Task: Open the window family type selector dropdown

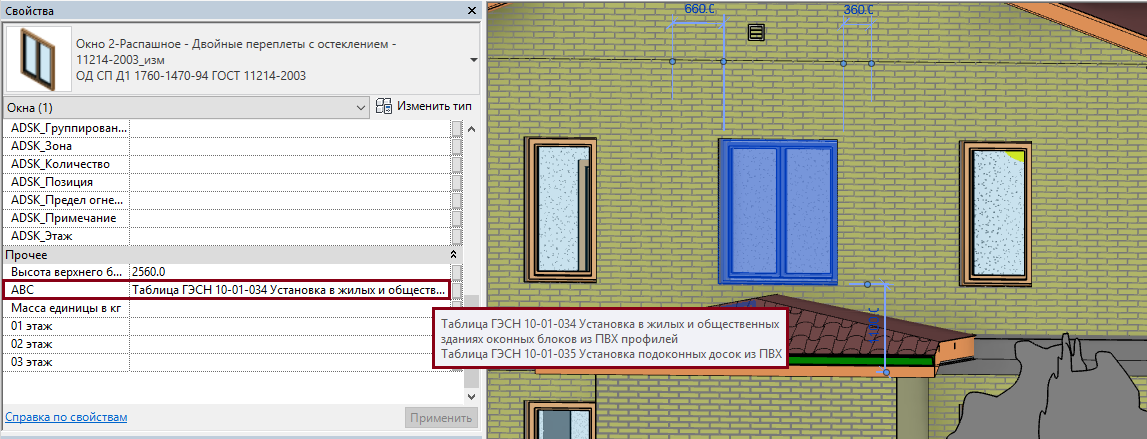Action: click(473, 60)
